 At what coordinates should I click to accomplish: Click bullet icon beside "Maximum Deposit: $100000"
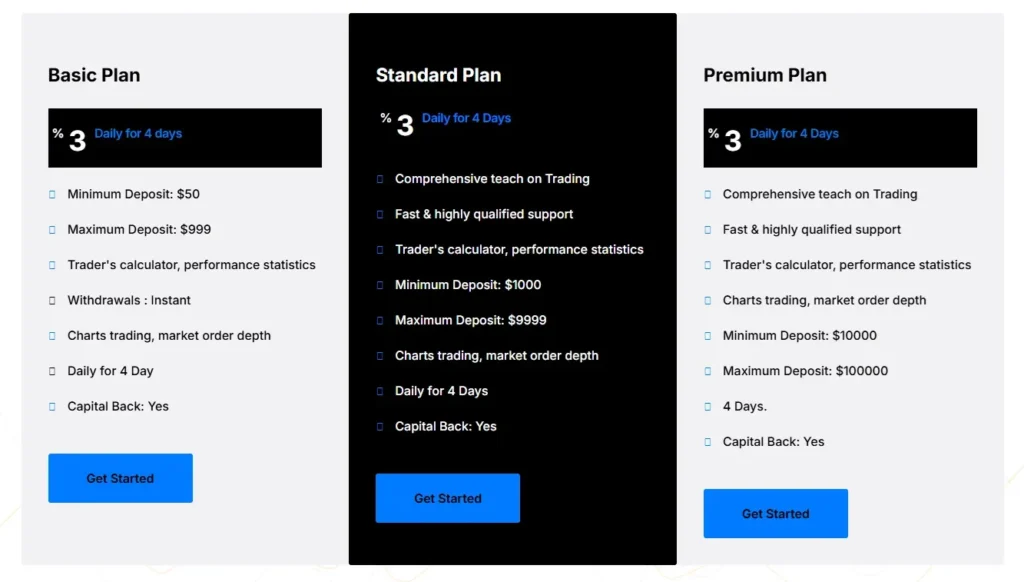(708, 371)
